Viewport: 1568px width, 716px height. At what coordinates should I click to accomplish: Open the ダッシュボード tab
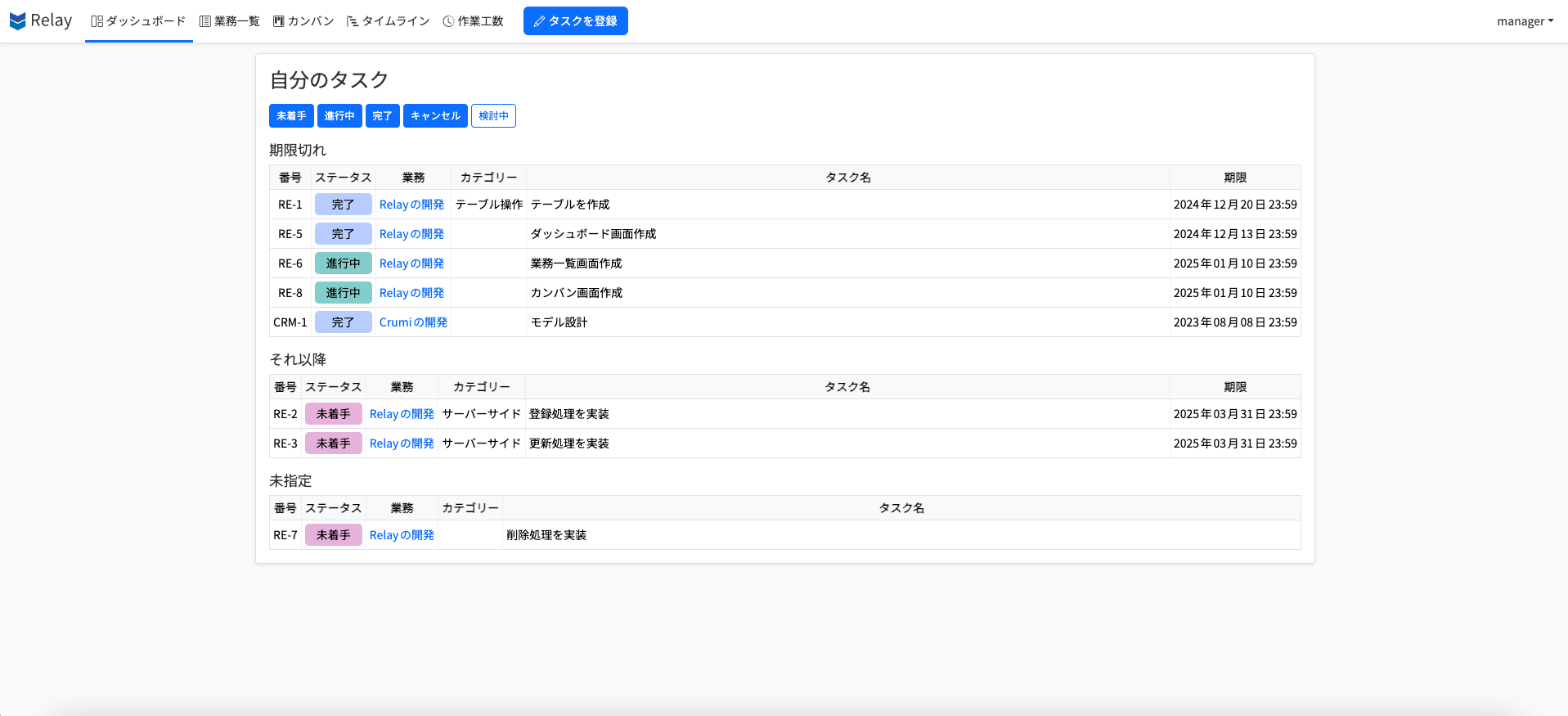(138, 21)
